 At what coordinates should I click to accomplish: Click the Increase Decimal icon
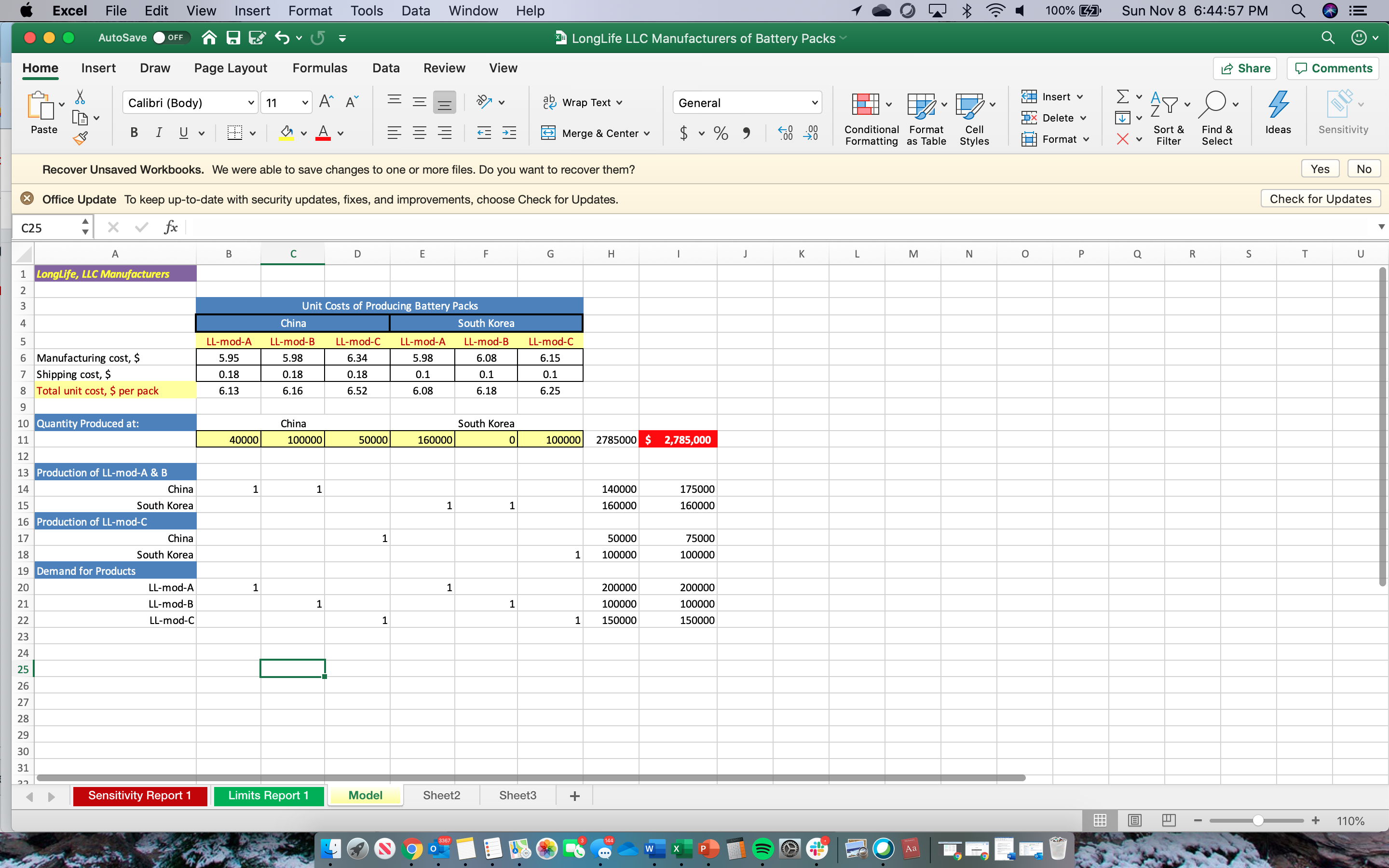[785, 133]
